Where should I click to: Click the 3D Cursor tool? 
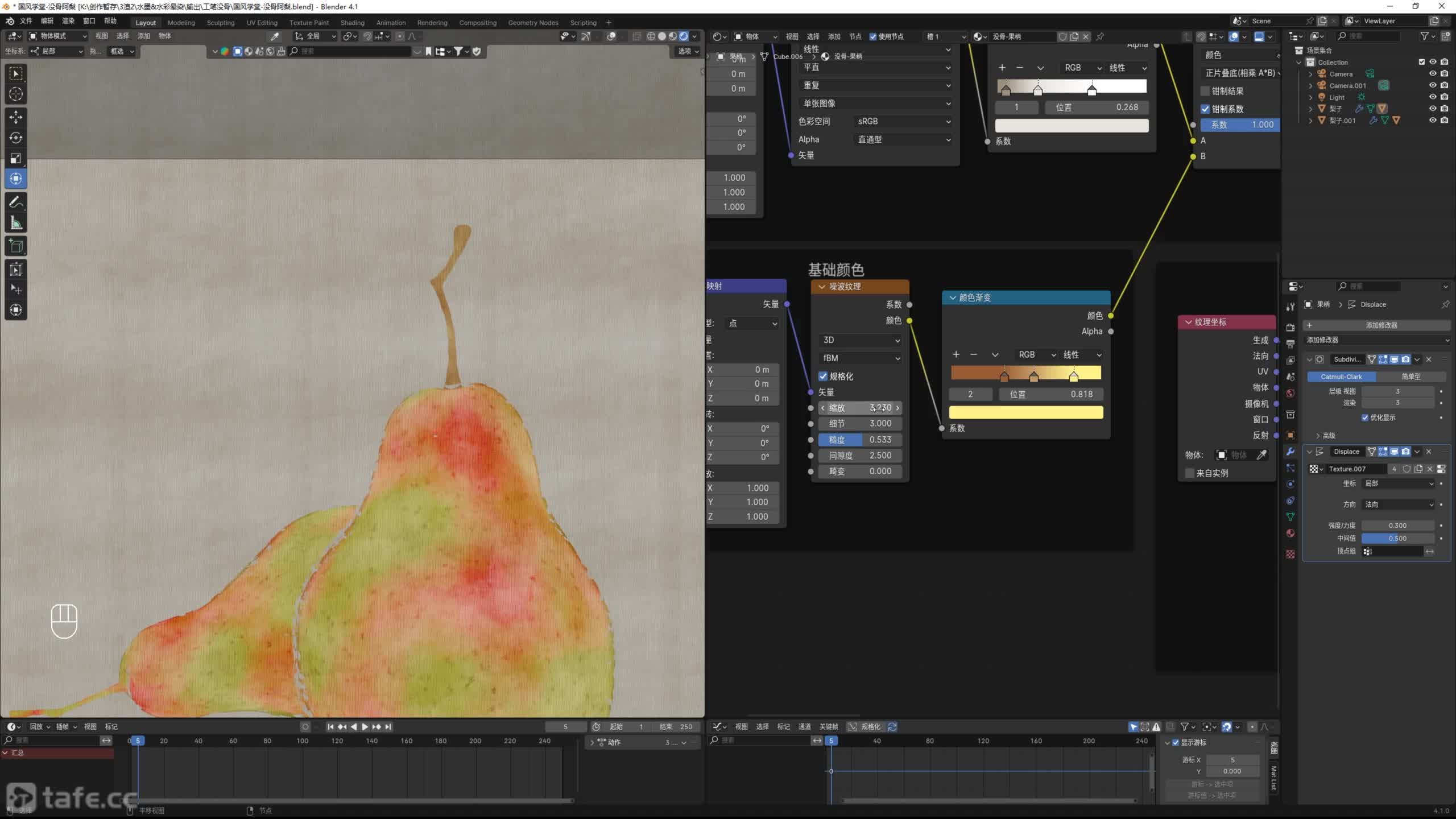coord(16,94)
